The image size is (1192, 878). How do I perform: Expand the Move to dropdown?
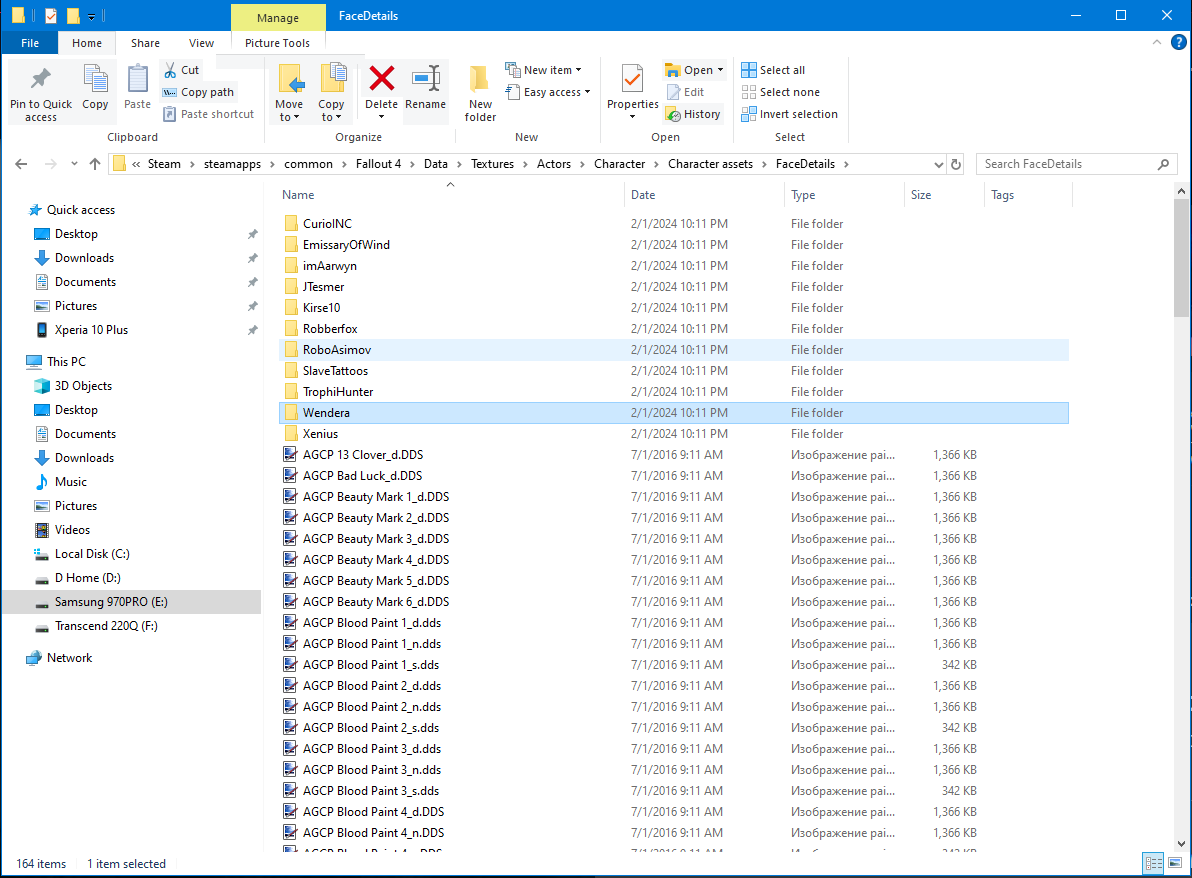click(289, 117)
